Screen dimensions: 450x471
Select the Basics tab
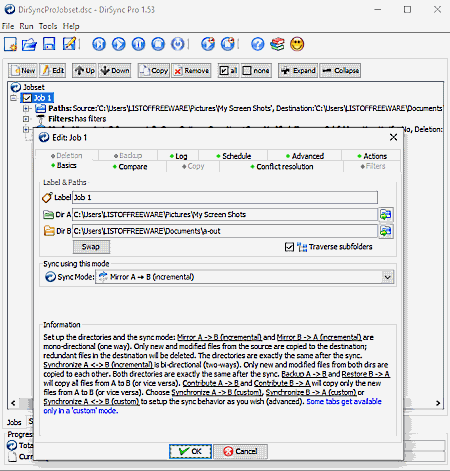[x=63, y=165]
